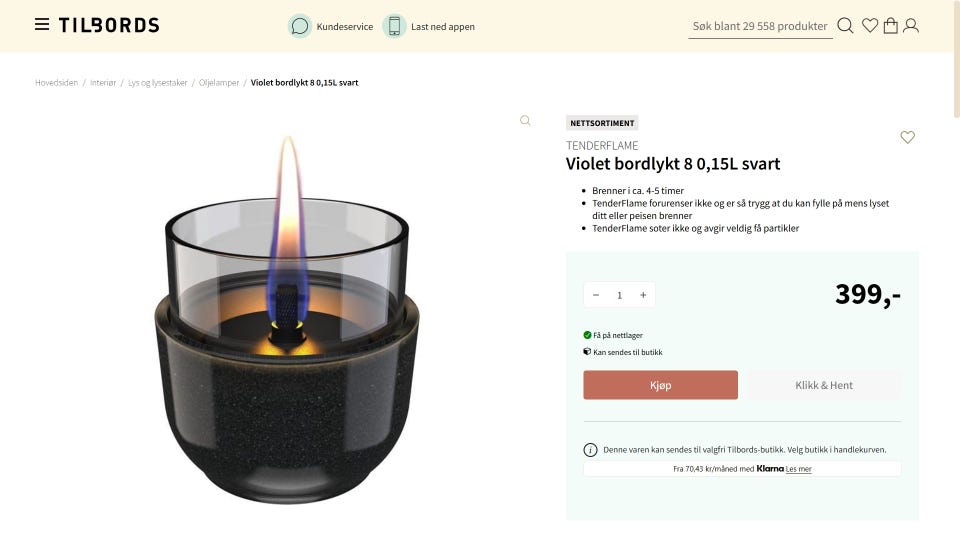
Task: Add product to favorites with the heart
Action: pyautogui.click(x=907, y=137)
